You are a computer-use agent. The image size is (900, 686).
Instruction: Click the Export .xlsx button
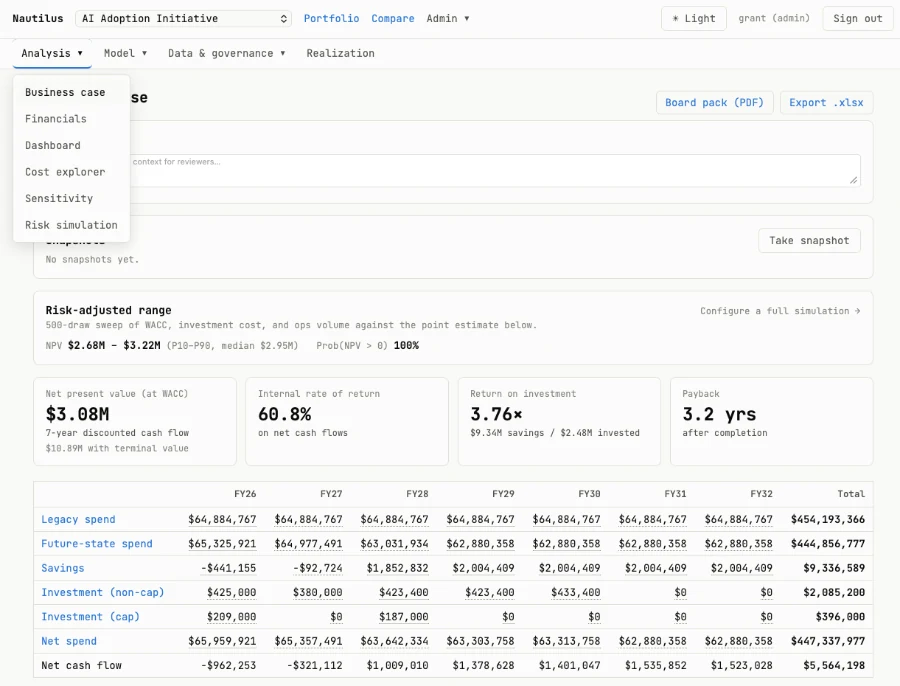pos(826,103)
